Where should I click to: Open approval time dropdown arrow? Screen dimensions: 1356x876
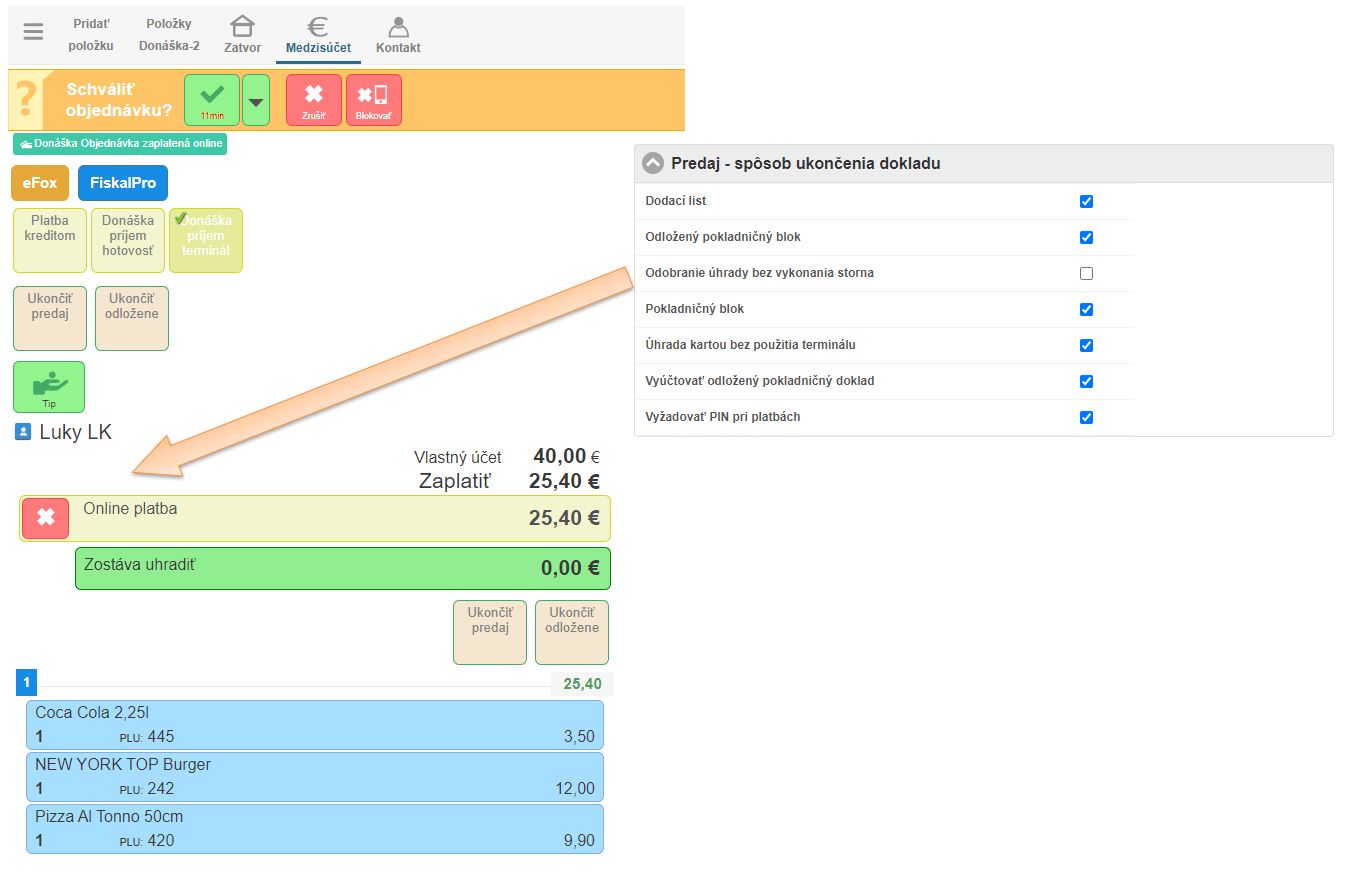256,101
